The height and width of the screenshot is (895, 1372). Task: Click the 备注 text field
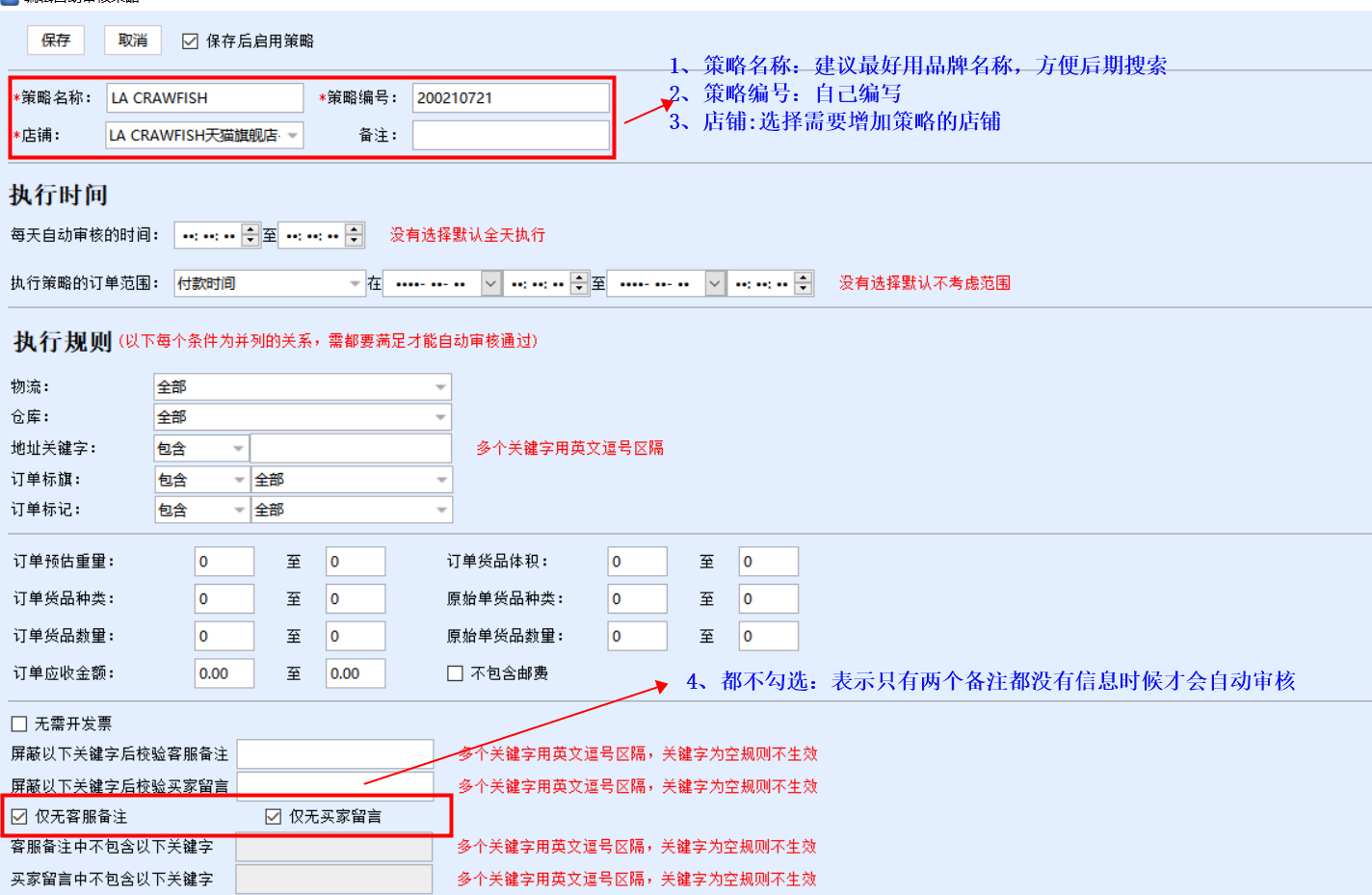[511, 136]
